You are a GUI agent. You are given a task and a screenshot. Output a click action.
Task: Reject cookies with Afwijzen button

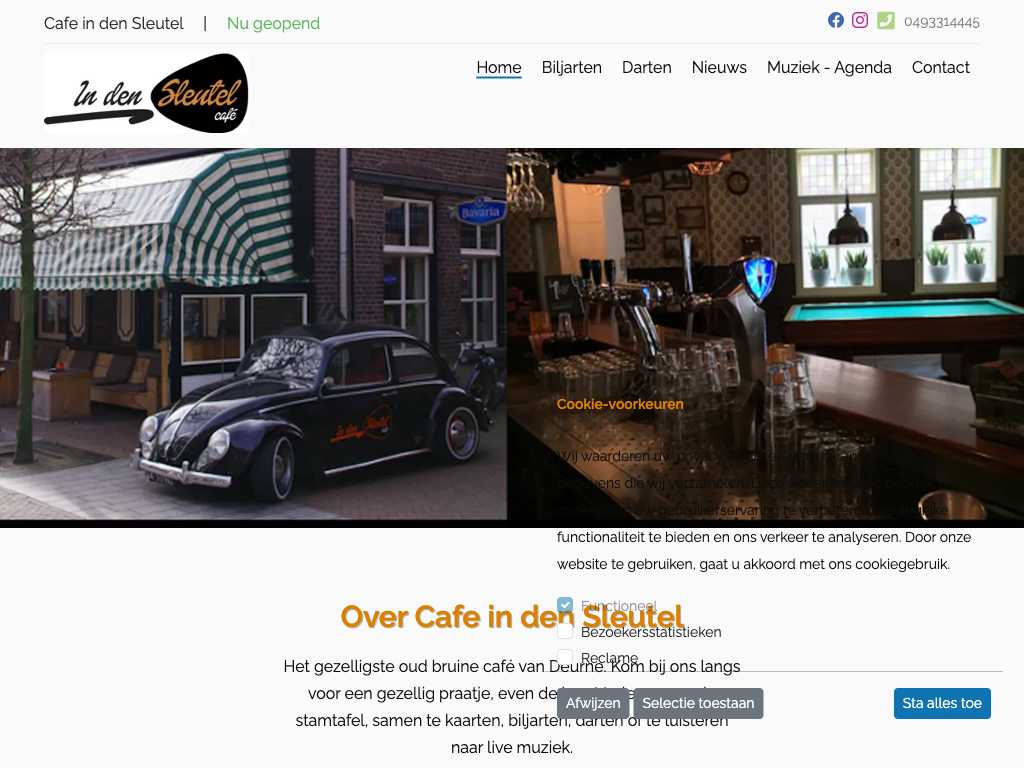tap(593, 703)
